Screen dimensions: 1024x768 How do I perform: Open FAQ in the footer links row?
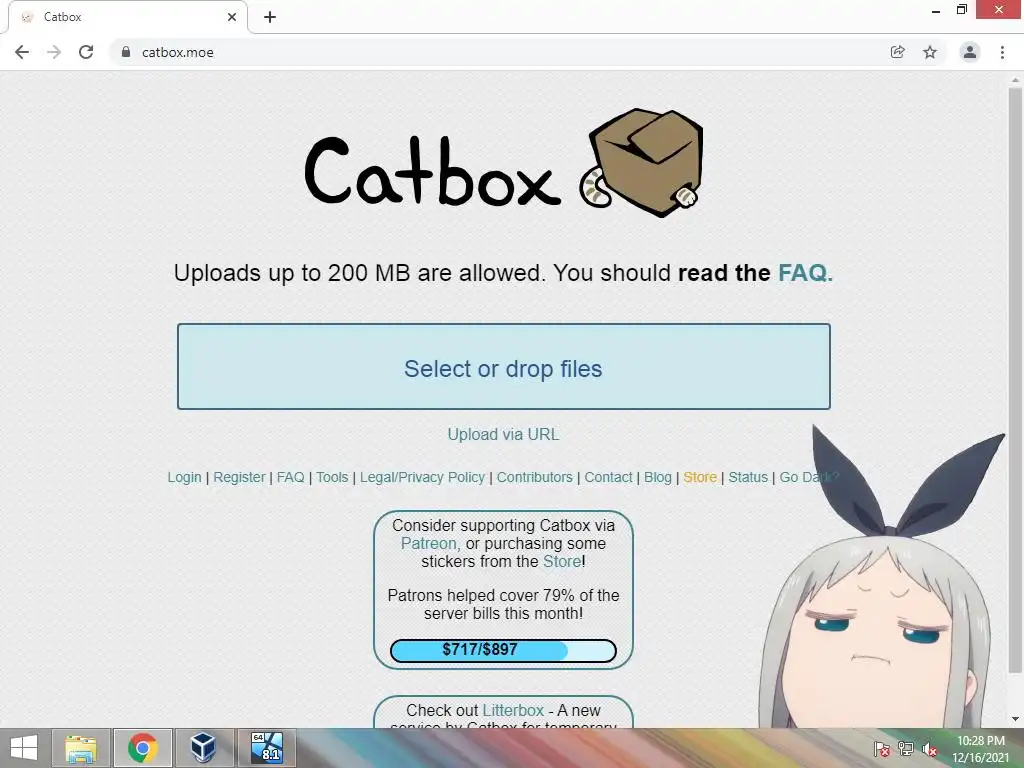291,477
